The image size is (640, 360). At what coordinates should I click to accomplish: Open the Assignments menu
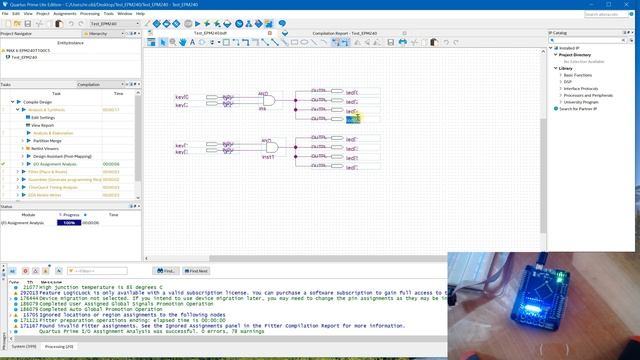pos(64,13)
